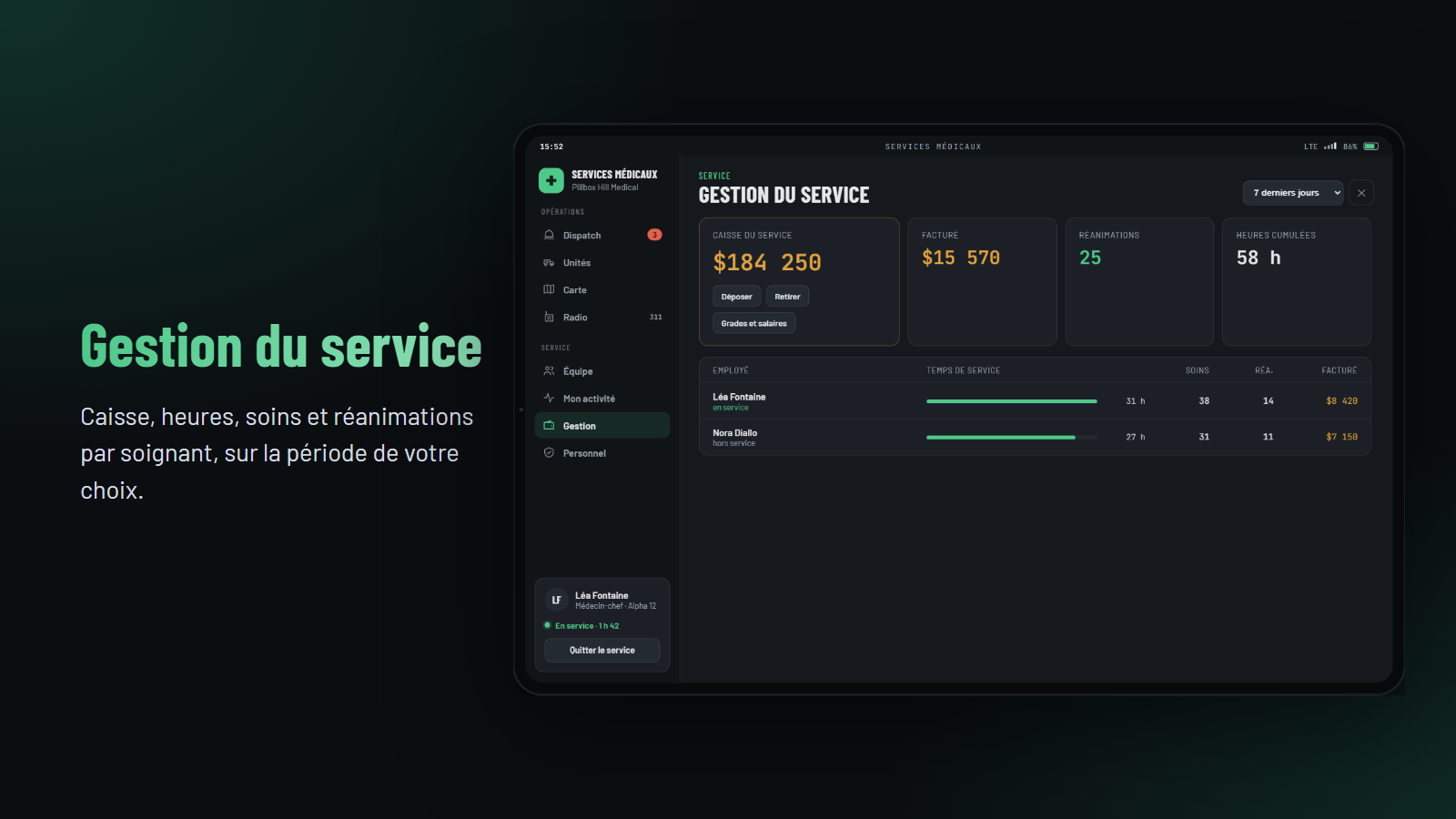This screenshot has height=819, width=1456.
Task: Select the Nora Diallo employee row name
Action: pyautogui.click(x=734, y=433)
